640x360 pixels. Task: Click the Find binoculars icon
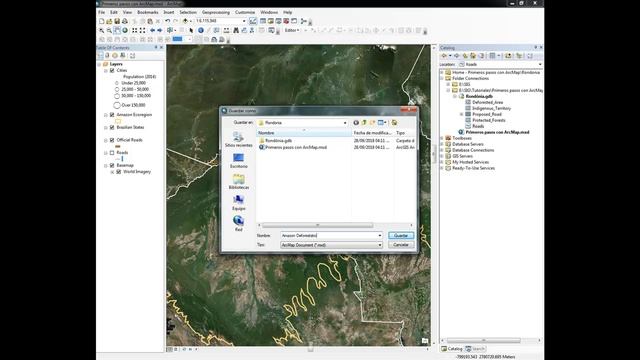236,31
